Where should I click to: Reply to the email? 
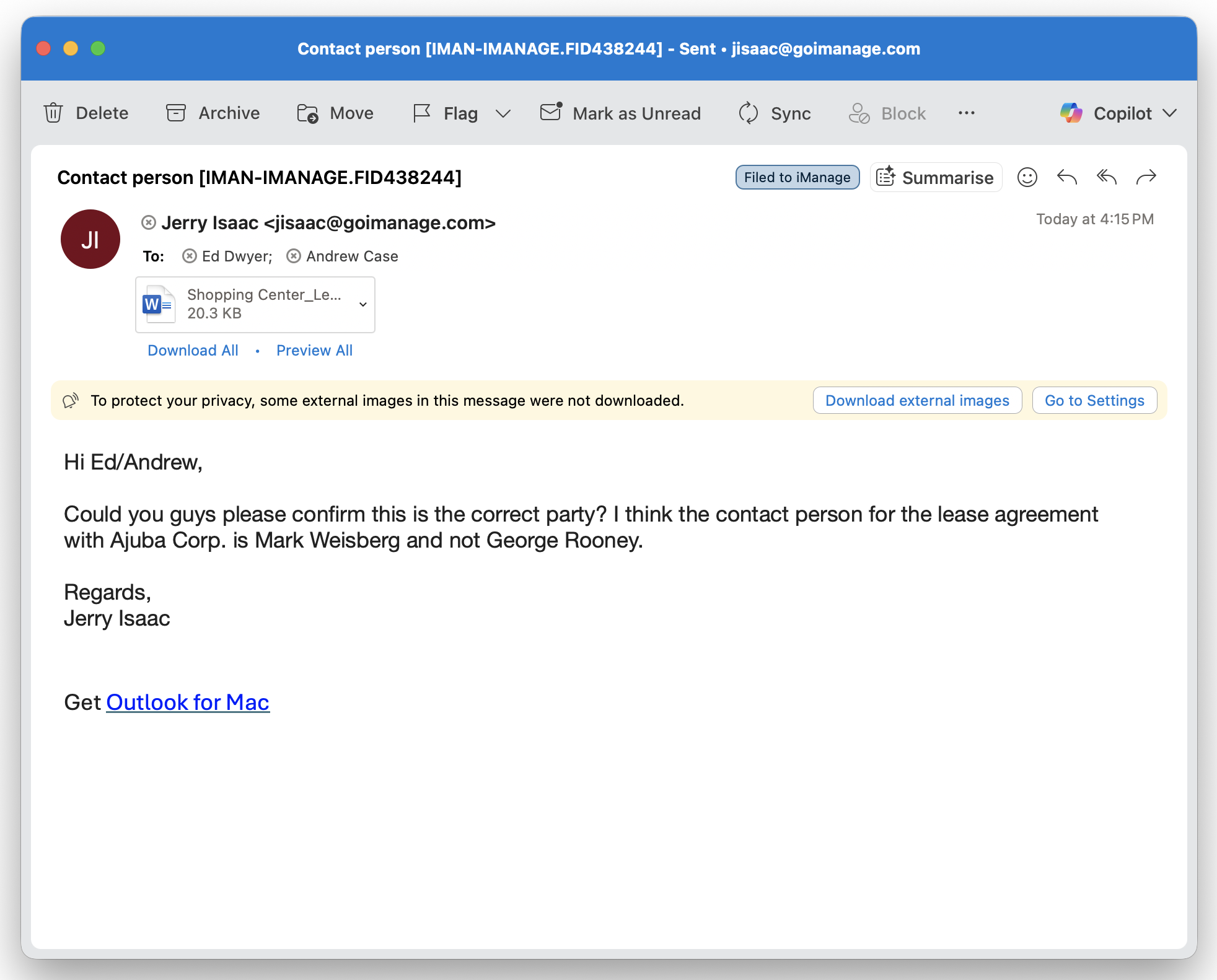click(1066, 178)
